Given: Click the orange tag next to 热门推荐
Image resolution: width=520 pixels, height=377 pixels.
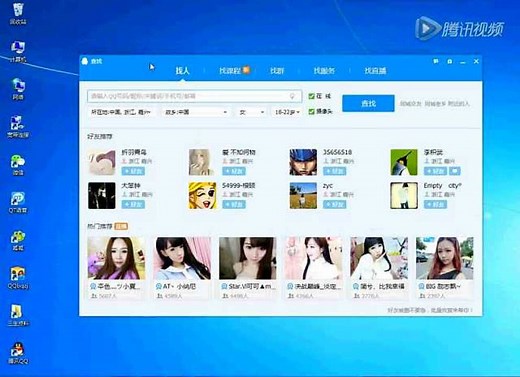Looking at the screenshot, I should tap(121, 226).
